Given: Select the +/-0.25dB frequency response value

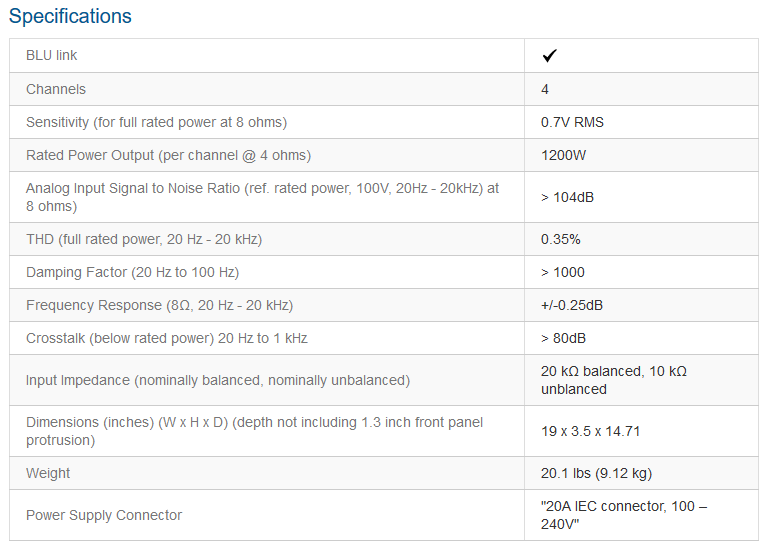Looking at the screenshot, I should [572, 306].
